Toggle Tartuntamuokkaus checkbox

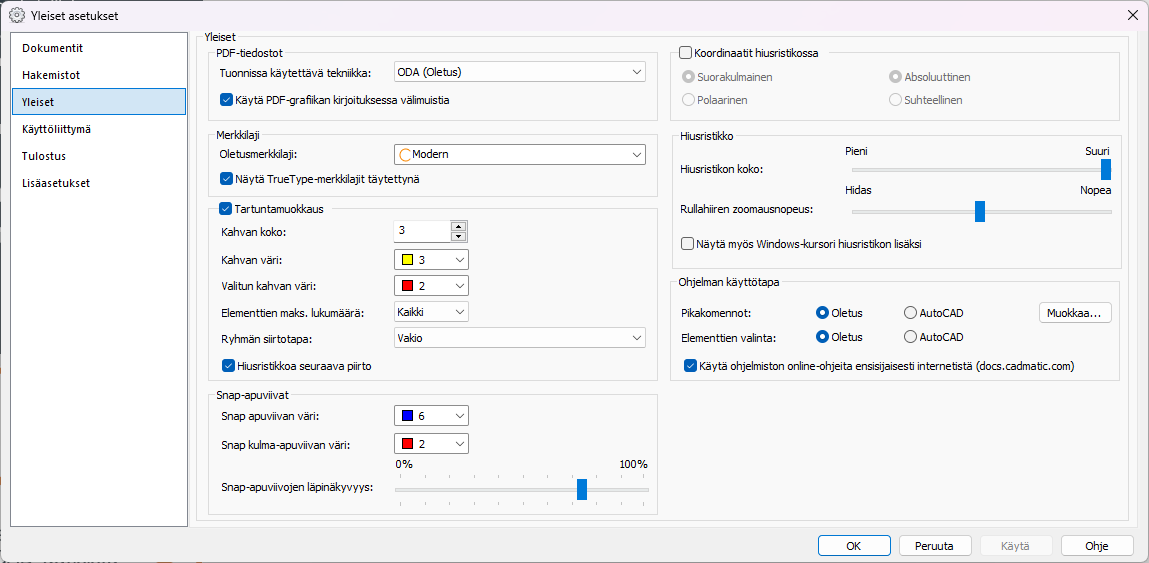[x=225, y=209]
